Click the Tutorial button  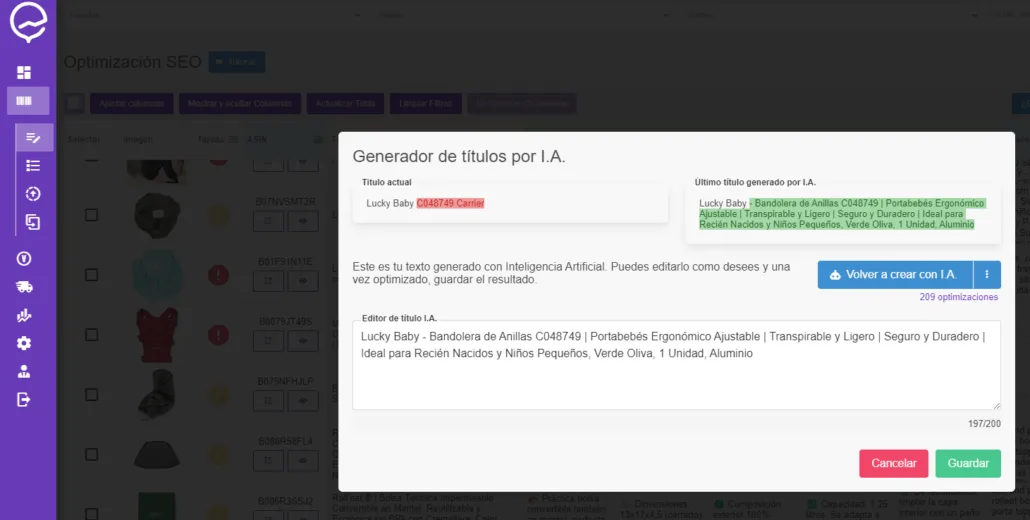[x=237, y=62]
